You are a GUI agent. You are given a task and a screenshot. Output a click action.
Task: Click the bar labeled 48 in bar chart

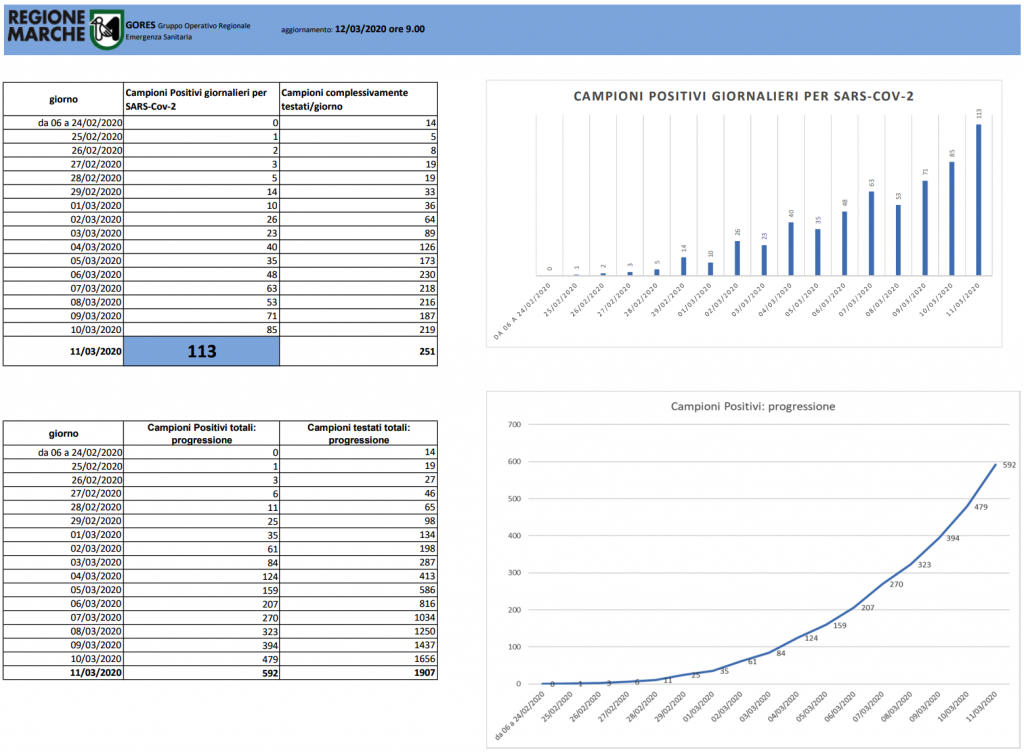click(844, 243)
